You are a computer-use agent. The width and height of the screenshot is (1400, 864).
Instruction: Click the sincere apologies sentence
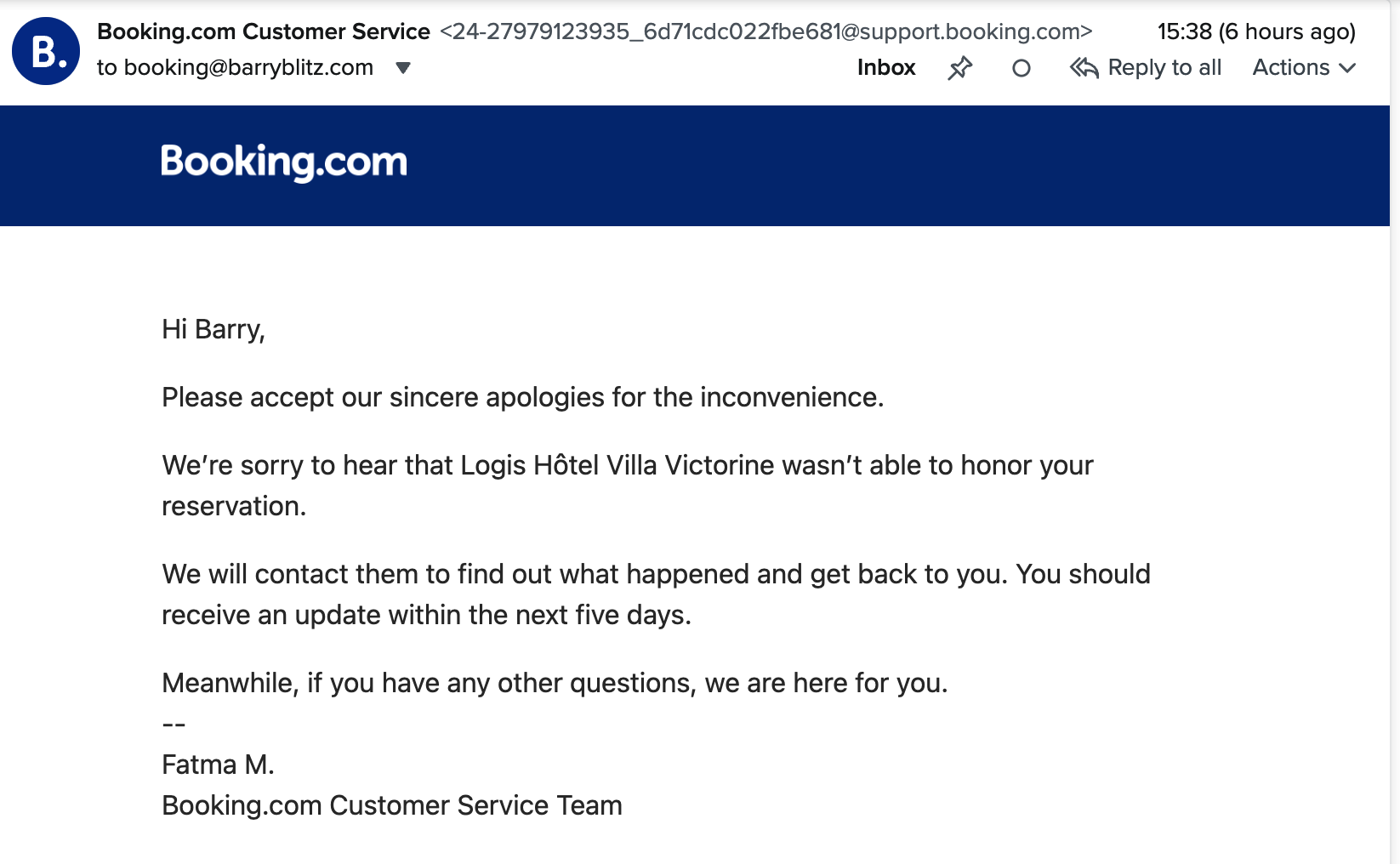(x=522, y=397)
